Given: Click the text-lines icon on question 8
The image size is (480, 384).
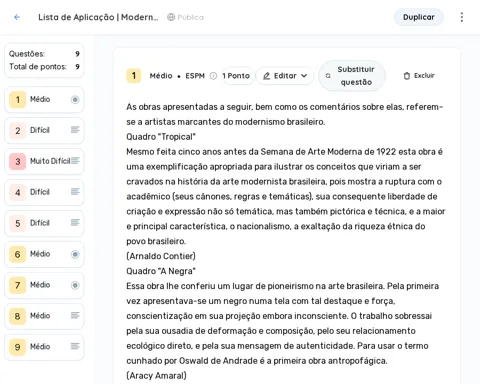Looking at the screenshot, I should click(x=75, y=315).
